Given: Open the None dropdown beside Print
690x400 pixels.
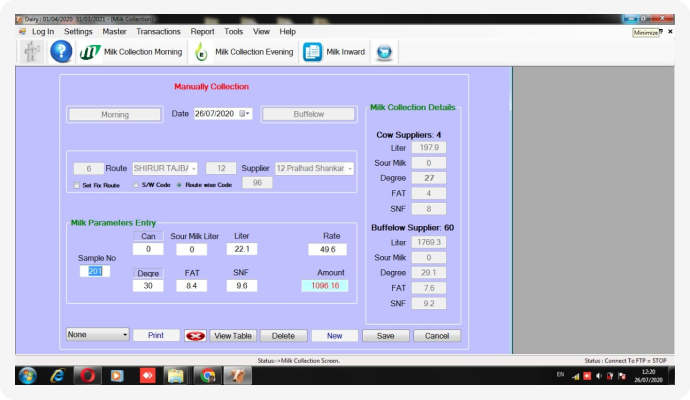Looking at the screenshot, I should pyautogui.click(x=124, y=335).
